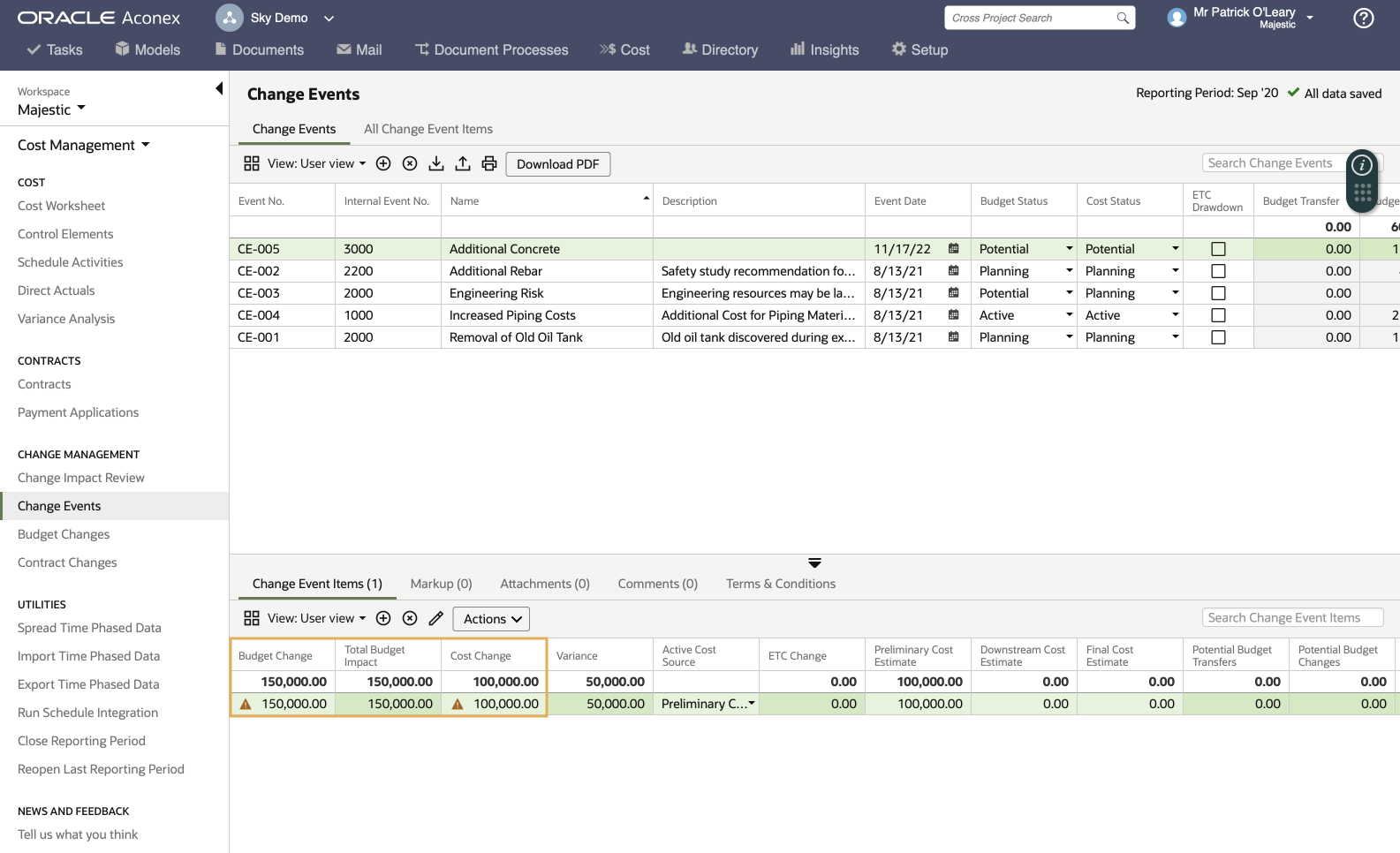The image size is (1400, 853).
Task: Open Budget Changes in the sidebar
Action: tap(64, 534)
